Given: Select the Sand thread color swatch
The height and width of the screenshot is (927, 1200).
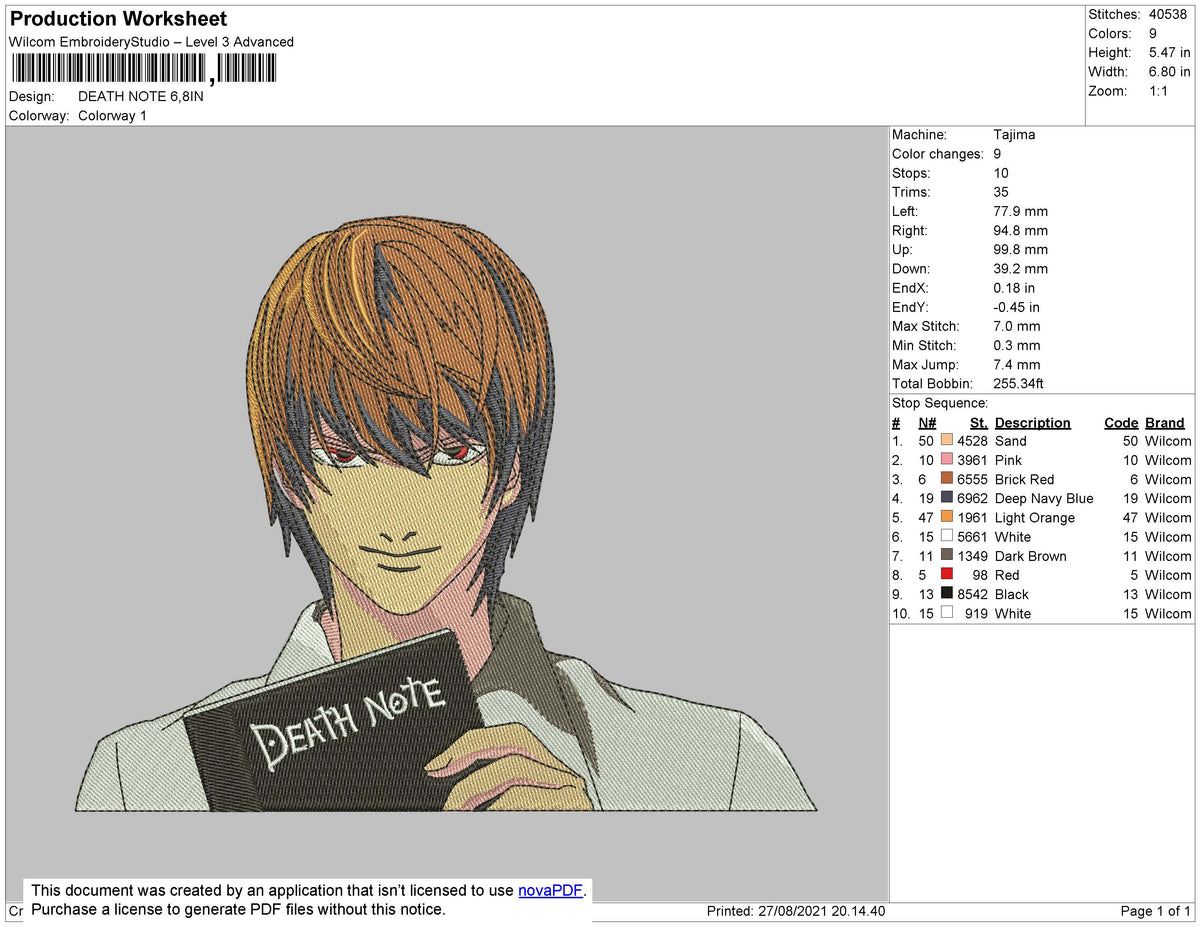Looking at the screenshot, I should [x=946, y=441].
